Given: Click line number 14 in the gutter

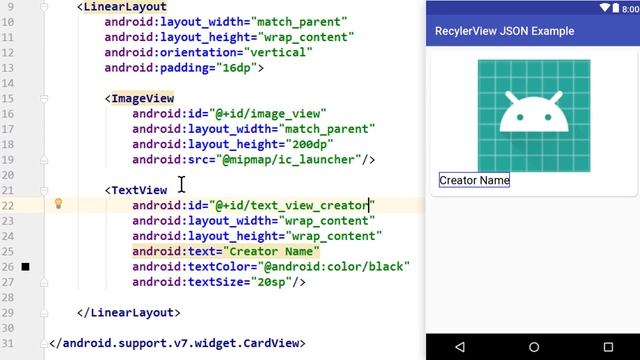Looking at the screenshot, I should 7,83.
